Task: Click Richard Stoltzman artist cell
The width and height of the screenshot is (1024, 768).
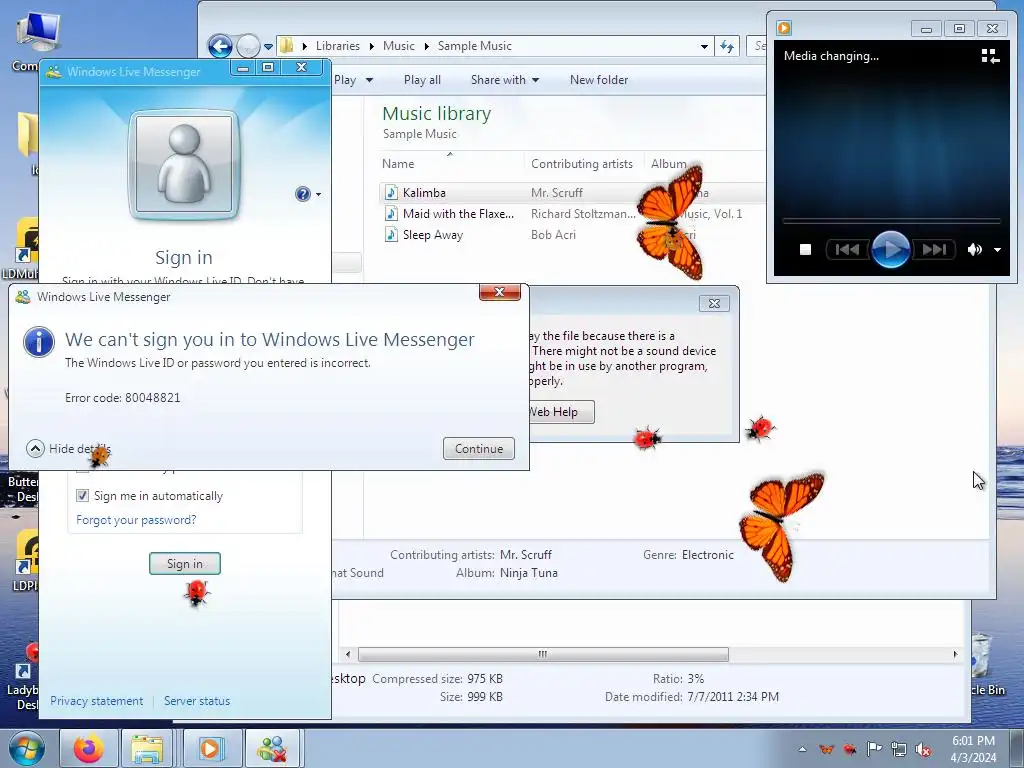Action: [583, 214]
